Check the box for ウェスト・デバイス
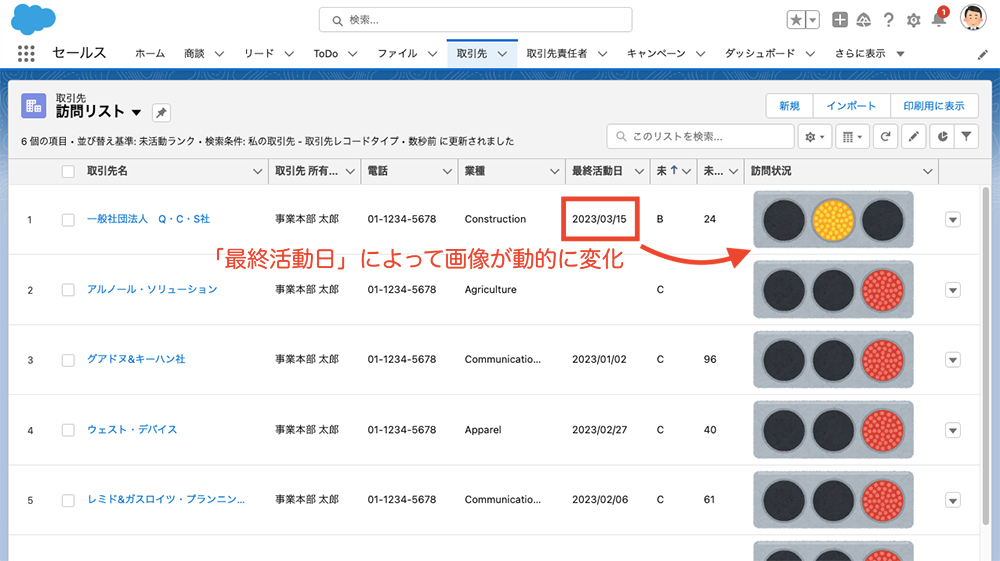Viewport: 1000px width, 561px height. pos(68,430)
